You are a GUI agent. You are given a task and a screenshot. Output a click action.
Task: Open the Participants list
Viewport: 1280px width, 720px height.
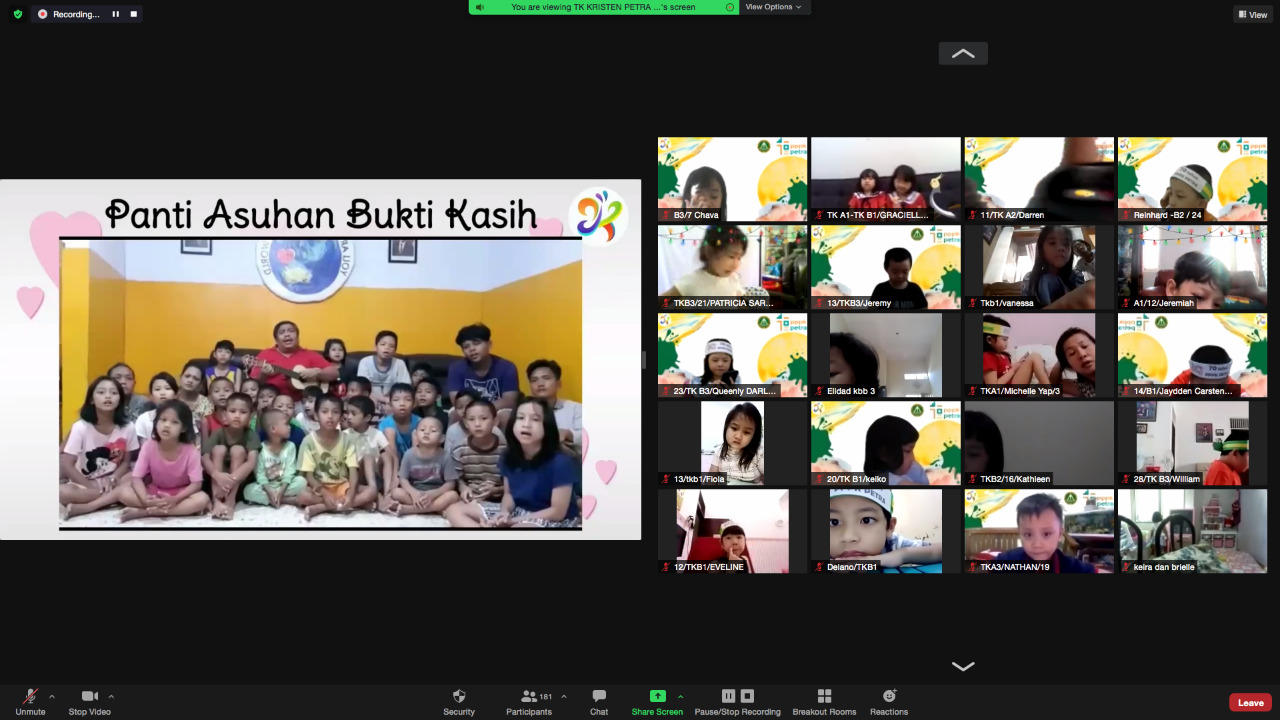[529, 700]
